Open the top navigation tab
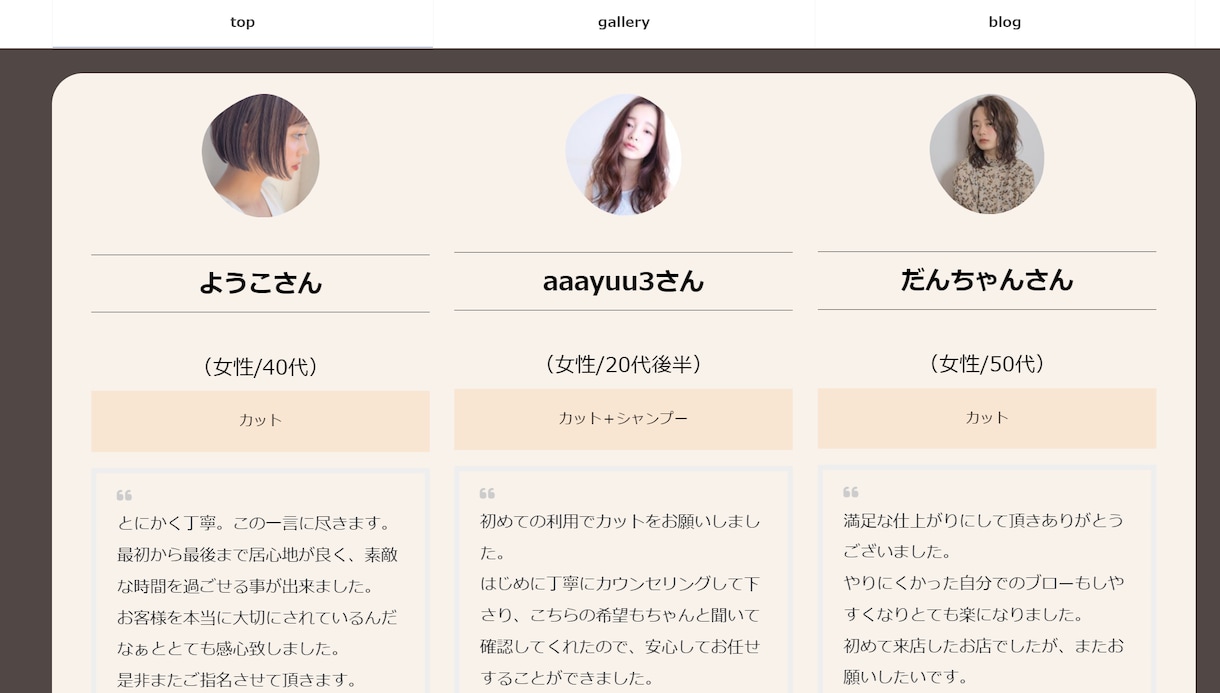Image resolution: width=1220 pixels, height=693 pixels. click(243, 23)
